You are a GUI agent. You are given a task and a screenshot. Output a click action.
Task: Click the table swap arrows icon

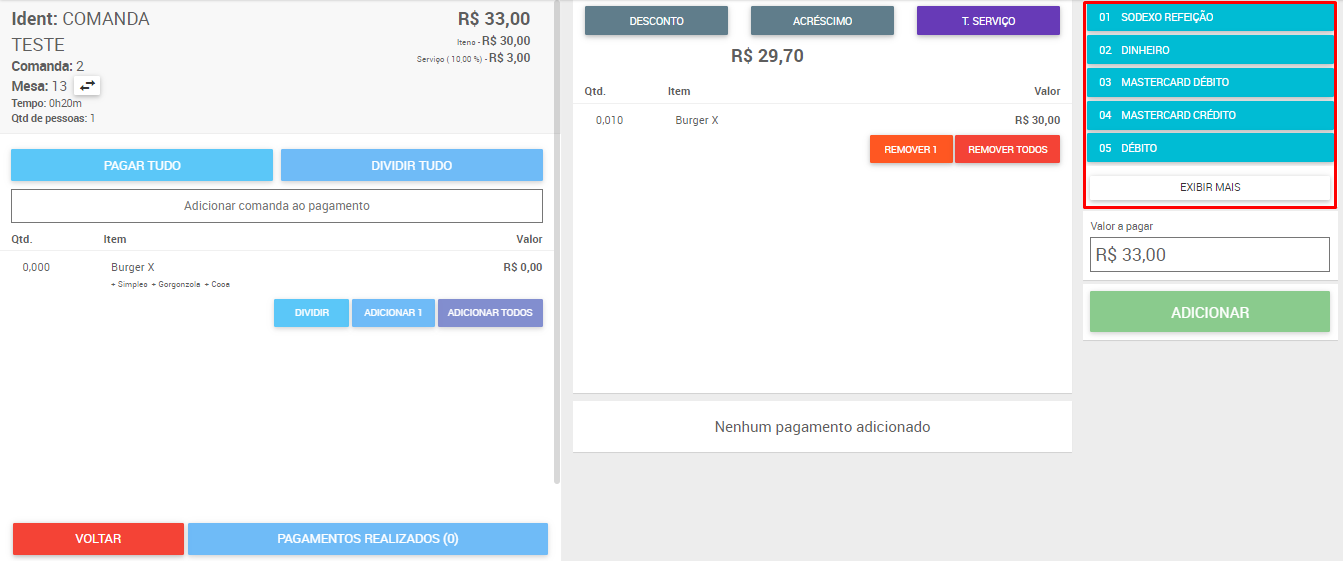coord(88,86)
